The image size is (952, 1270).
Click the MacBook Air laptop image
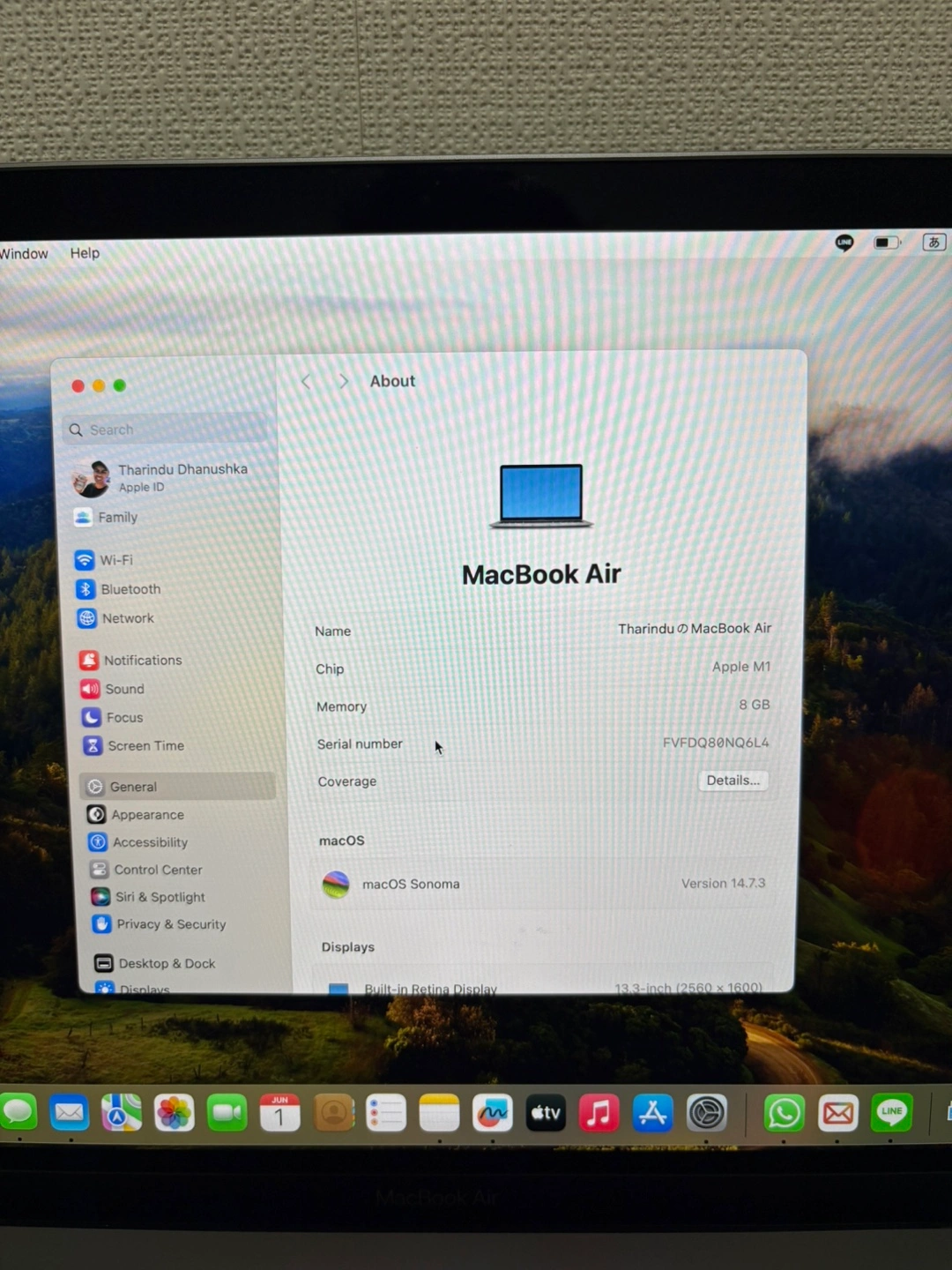coord(541,497)
